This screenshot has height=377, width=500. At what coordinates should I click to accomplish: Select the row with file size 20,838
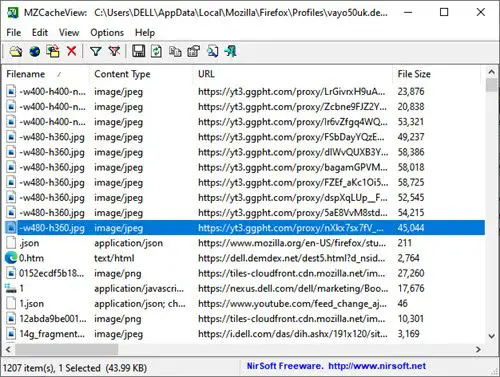[x=244, y=107]
